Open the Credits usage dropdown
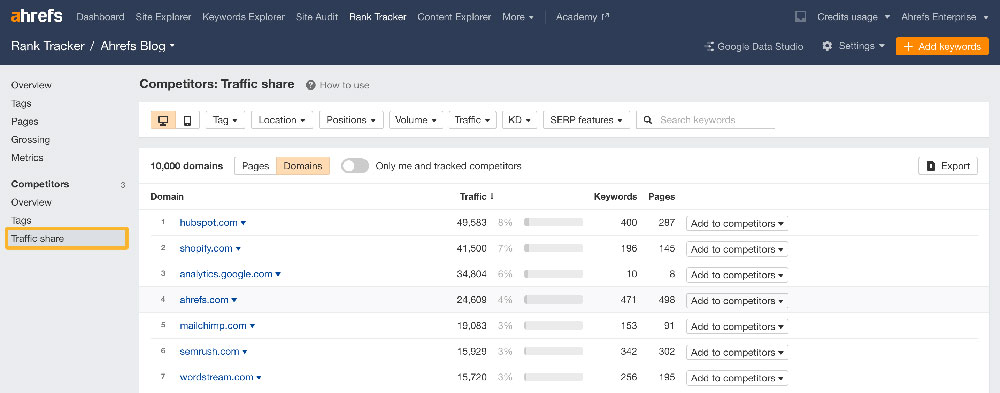 click(x=853, y=17)
